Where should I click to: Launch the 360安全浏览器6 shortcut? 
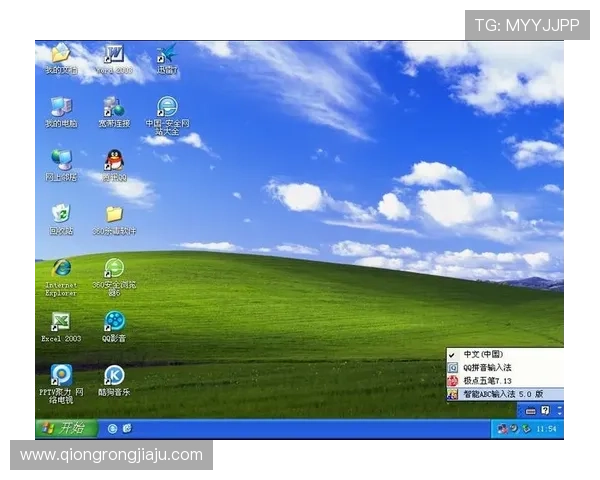(114, 277)
